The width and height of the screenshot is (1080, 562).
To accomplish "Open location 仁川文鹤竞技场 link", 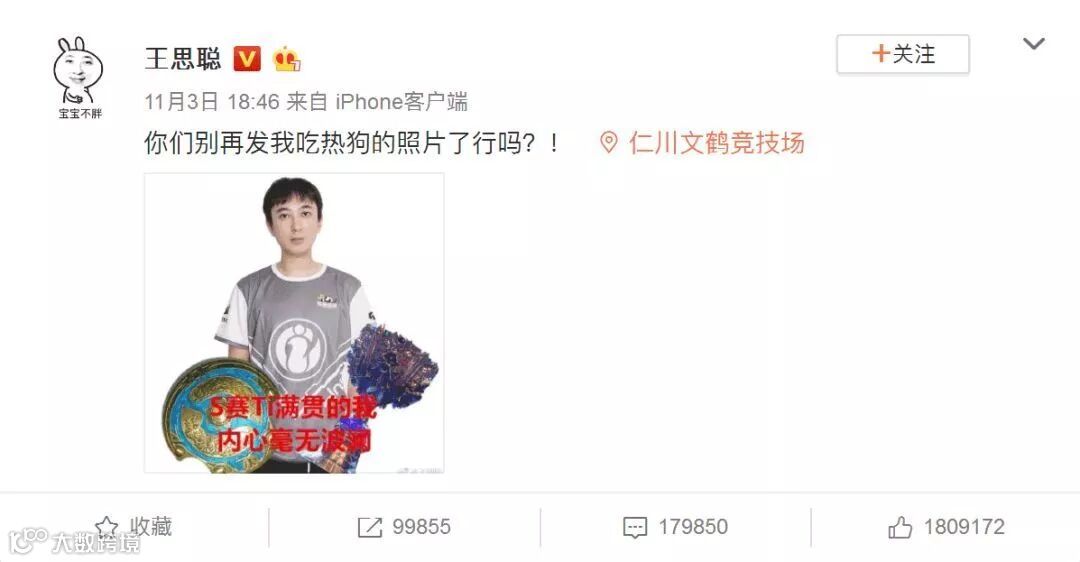I will click(x=716, y=143).
